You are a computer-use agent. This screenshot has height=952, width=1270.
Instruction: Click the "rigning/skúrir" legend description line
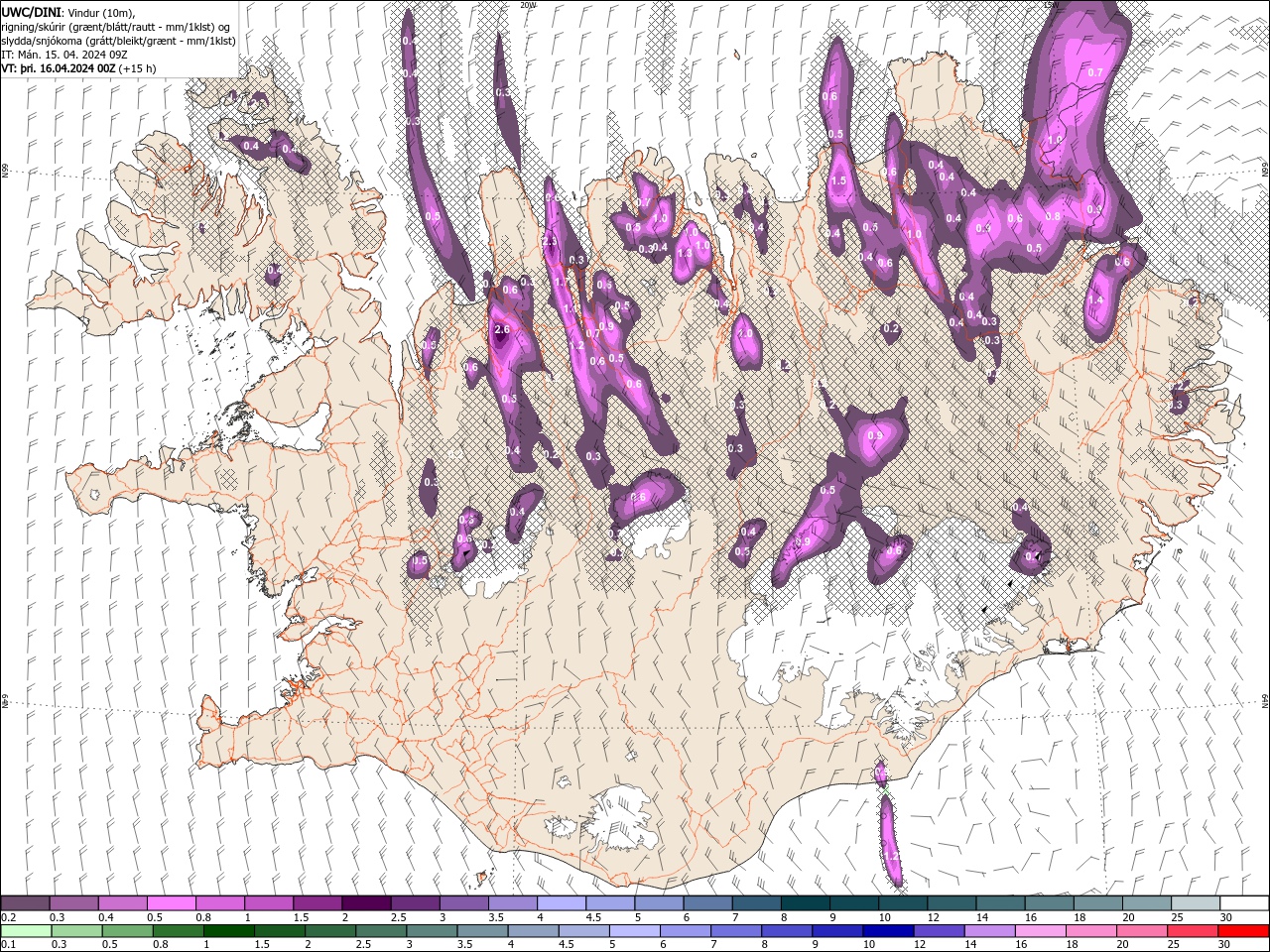click(x=117, y=26)
